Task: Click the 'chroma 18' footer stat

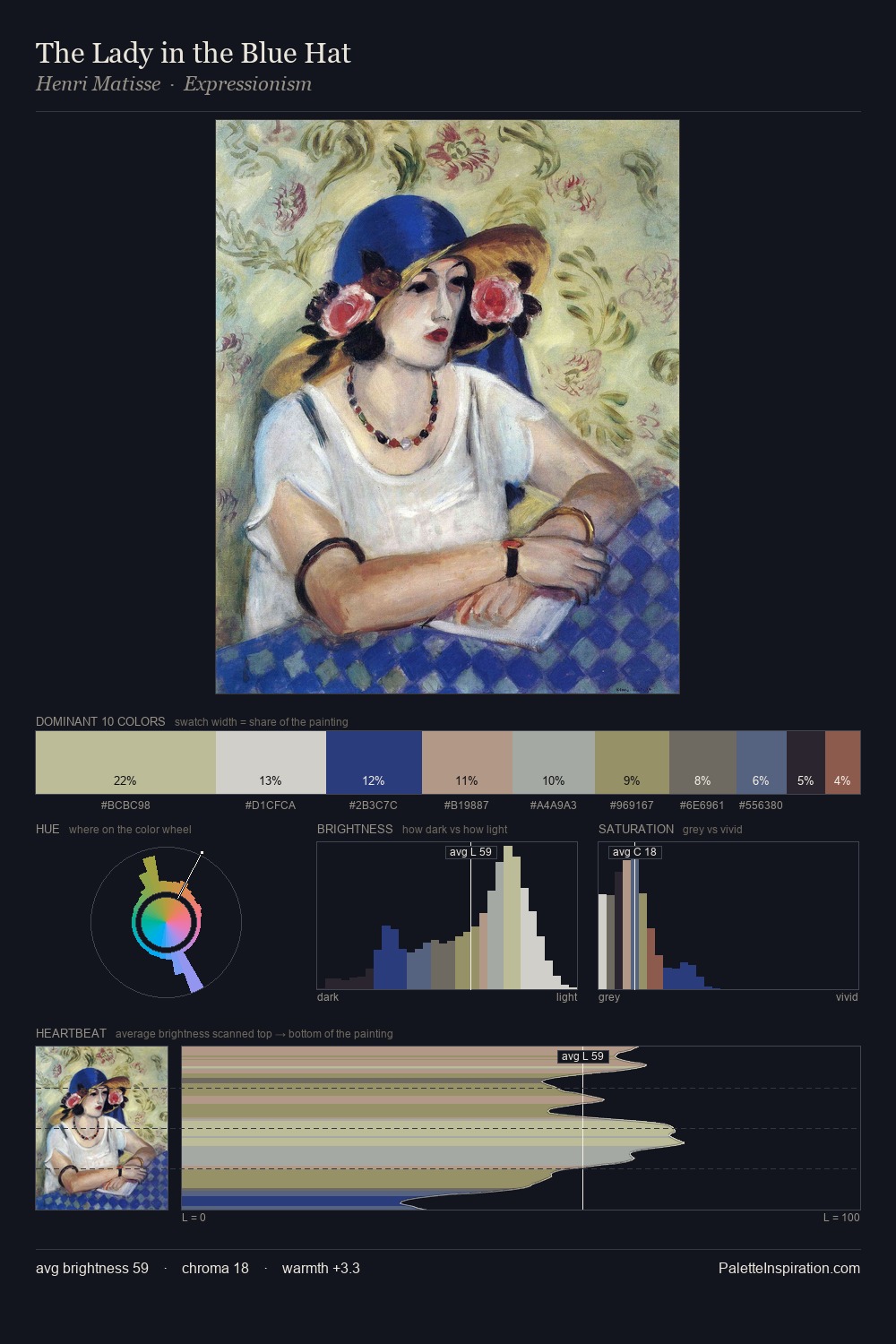Action: (x=215, y=1268)
